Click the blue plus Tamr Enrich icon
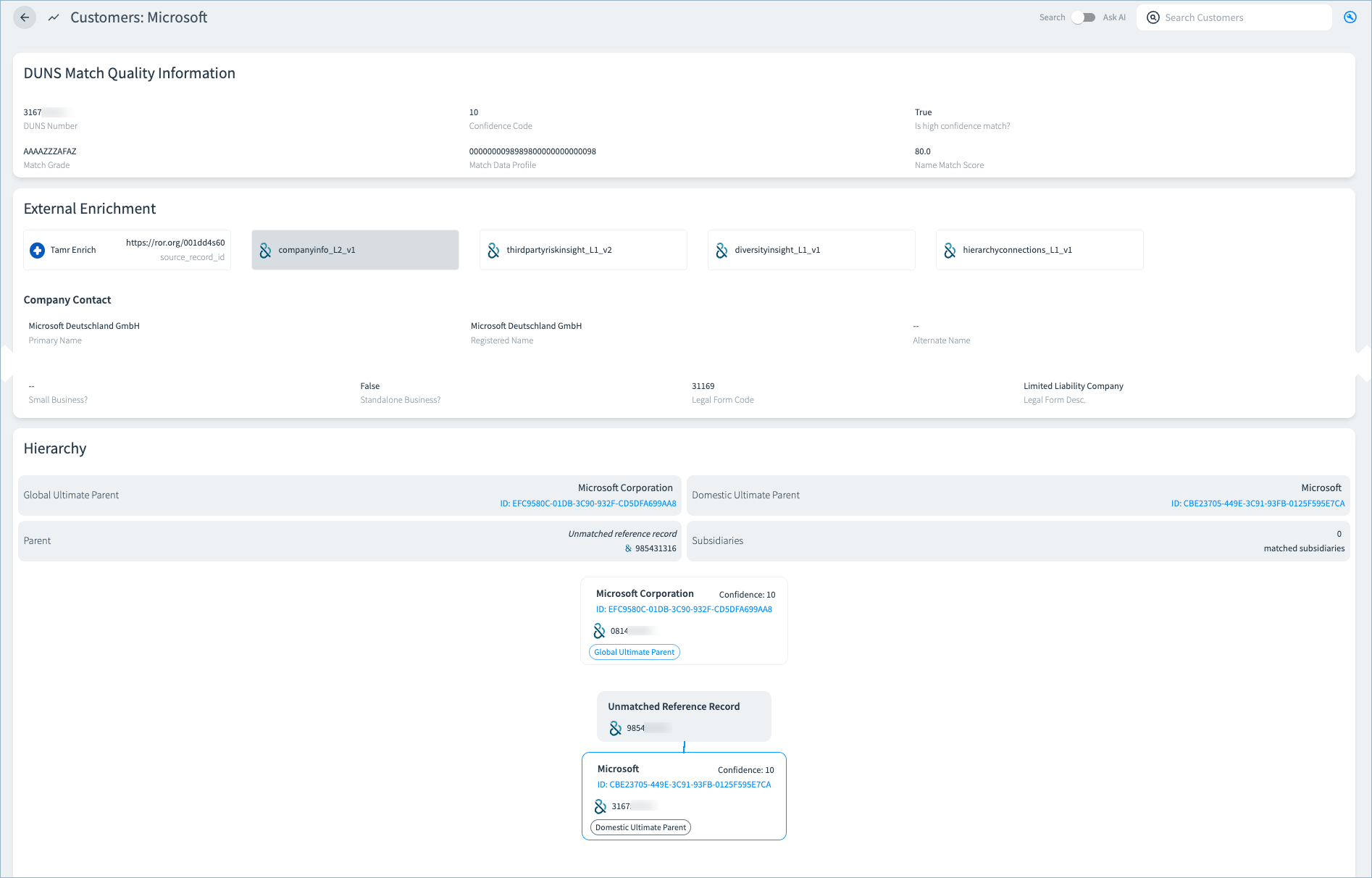 (x=37, y=251)
